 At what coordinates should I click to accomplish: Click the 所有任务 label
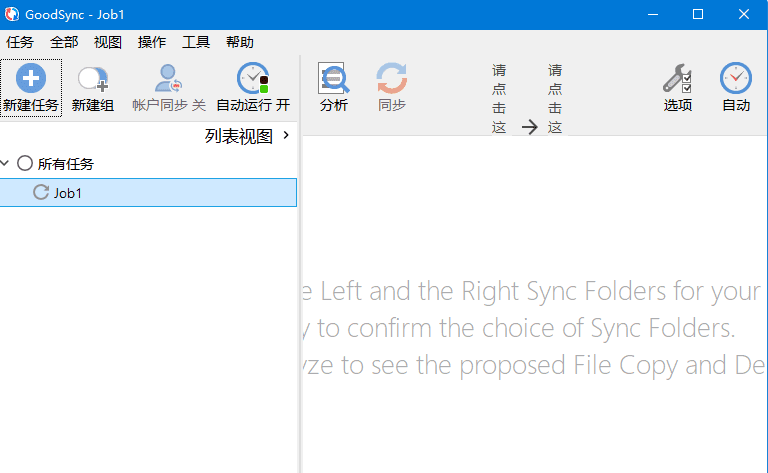click(66, 164)
